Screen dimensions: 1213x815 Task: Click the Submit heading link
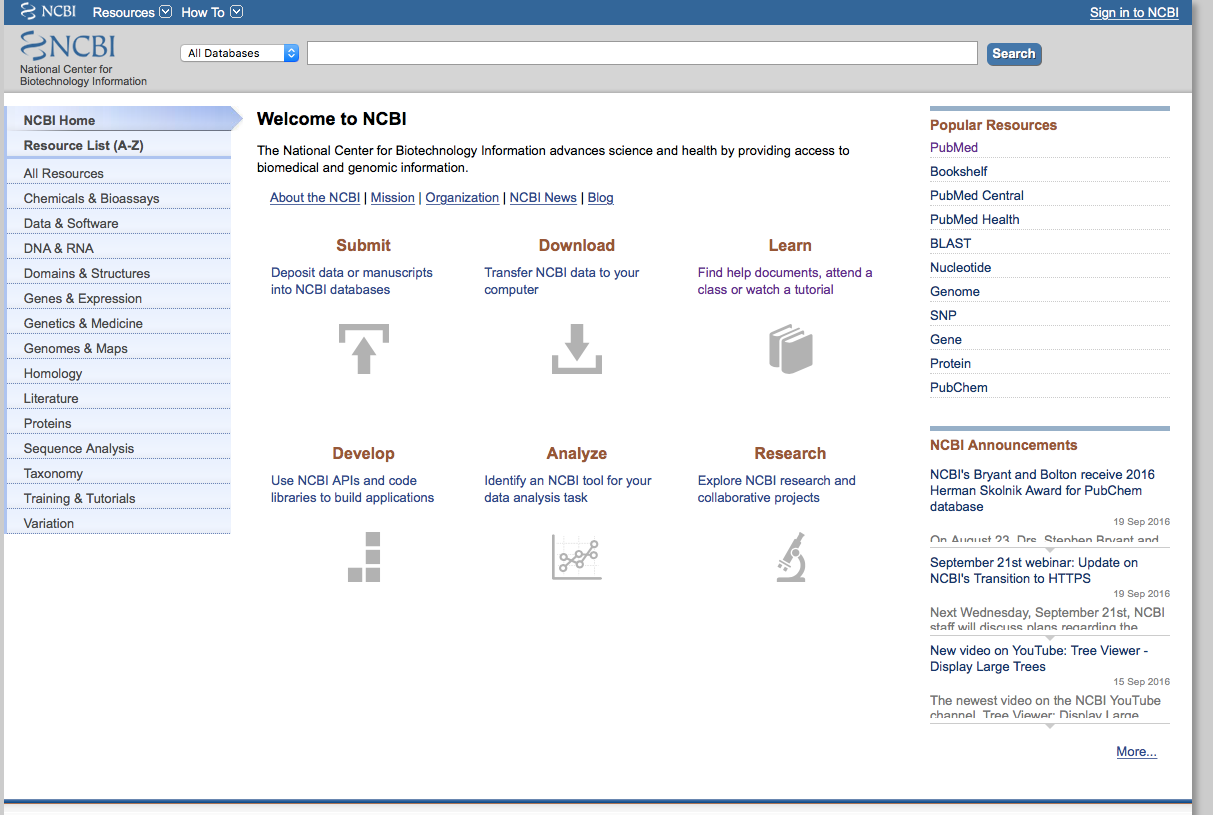pyautogui.click(x=363, y=245)
